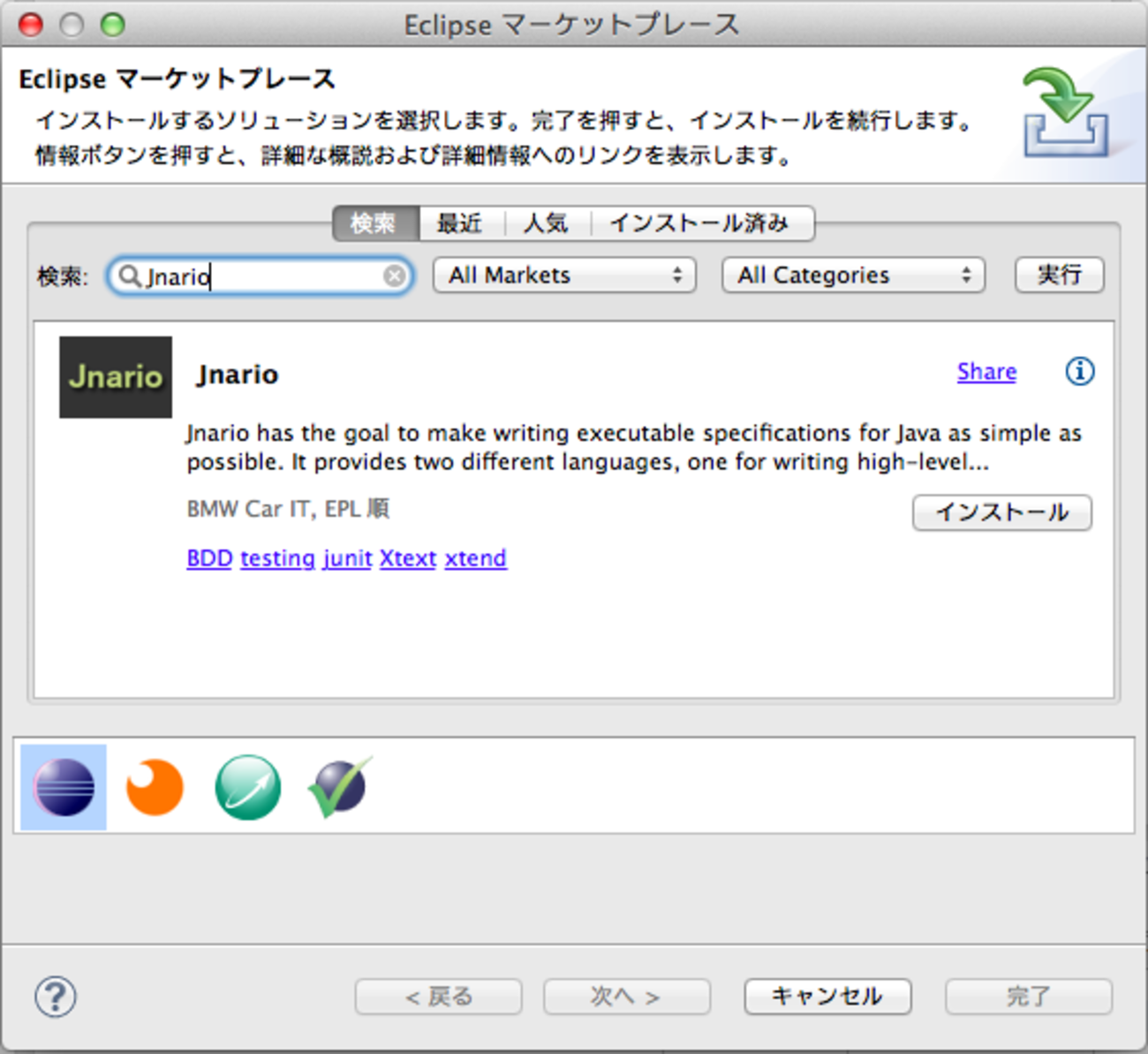Click the Share link for Jnario
1148x1054 pixels.
click(986, 372)
